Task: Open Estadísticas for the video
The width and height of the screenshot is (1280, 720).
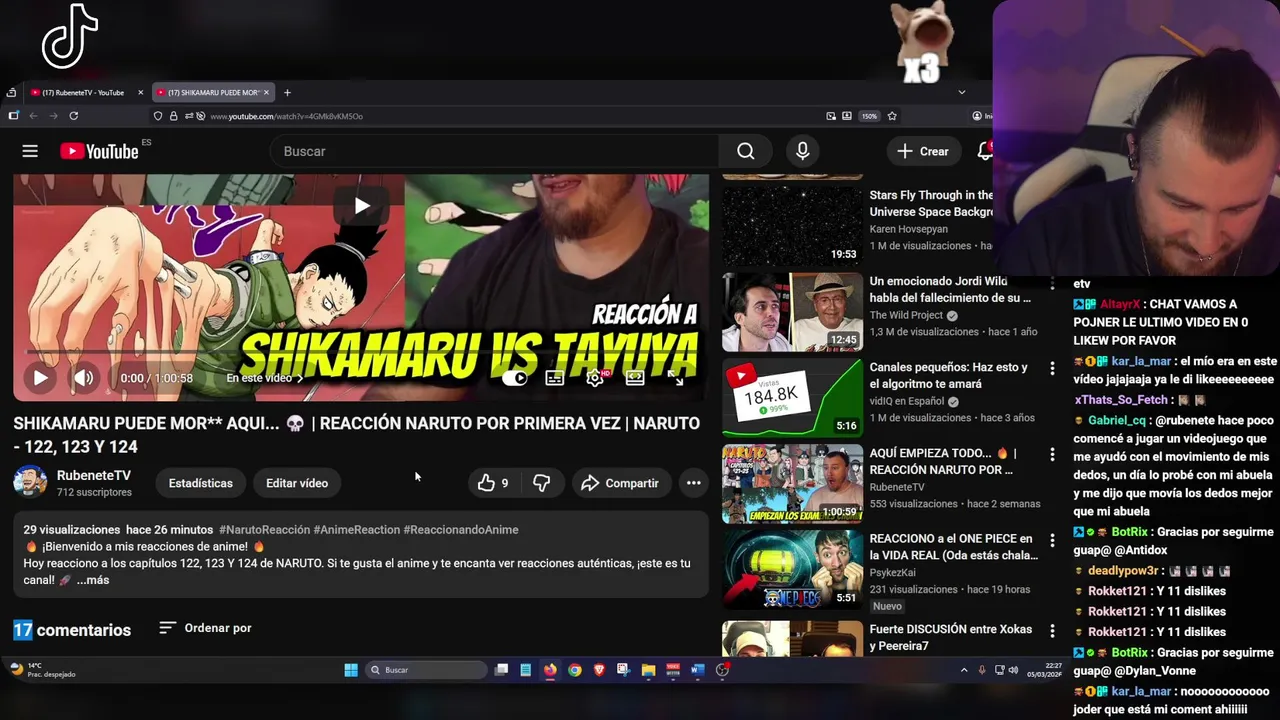Action: (200, 483)
